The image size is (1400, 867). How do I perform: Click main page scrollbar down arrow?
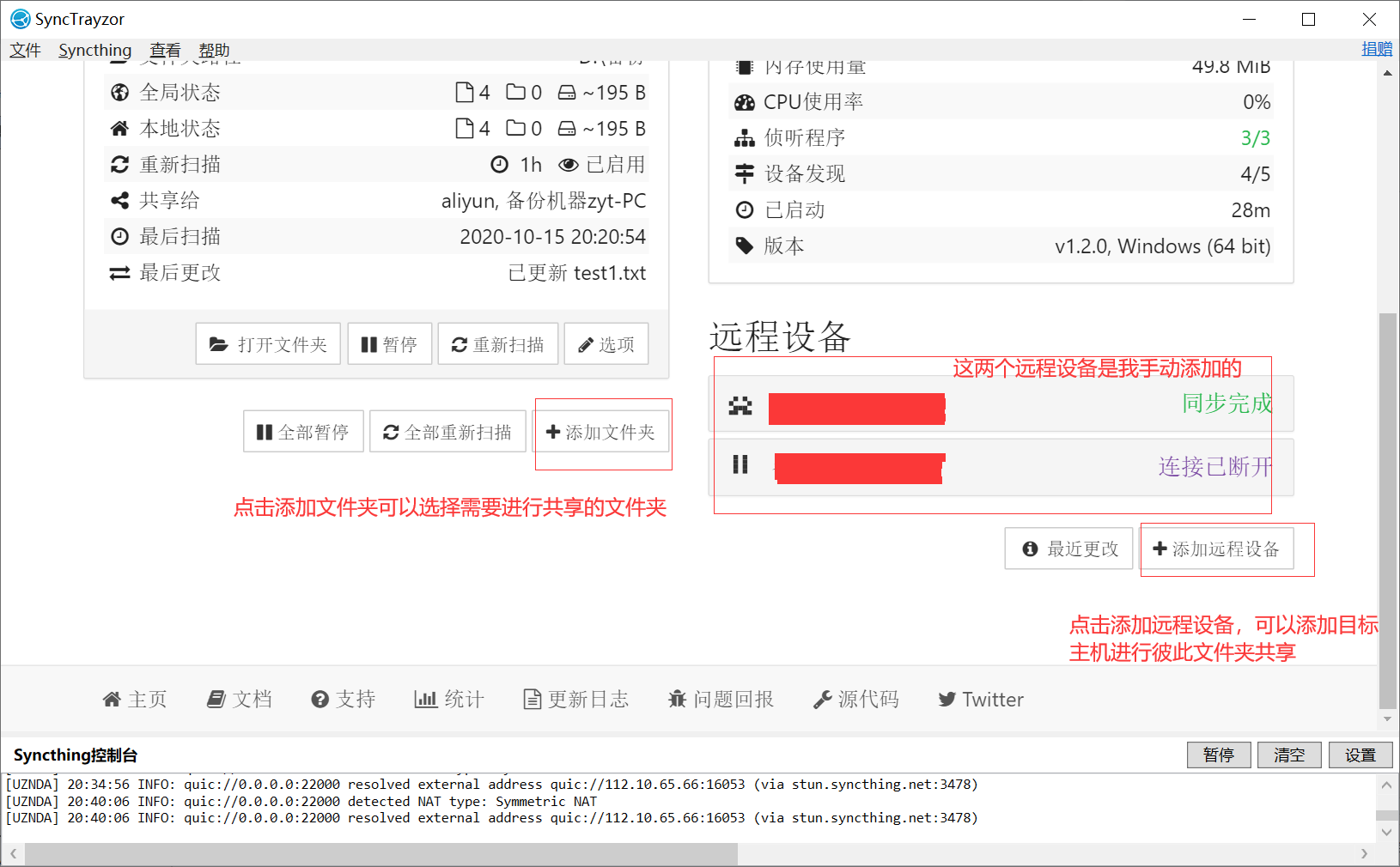tap(1388, 719)
